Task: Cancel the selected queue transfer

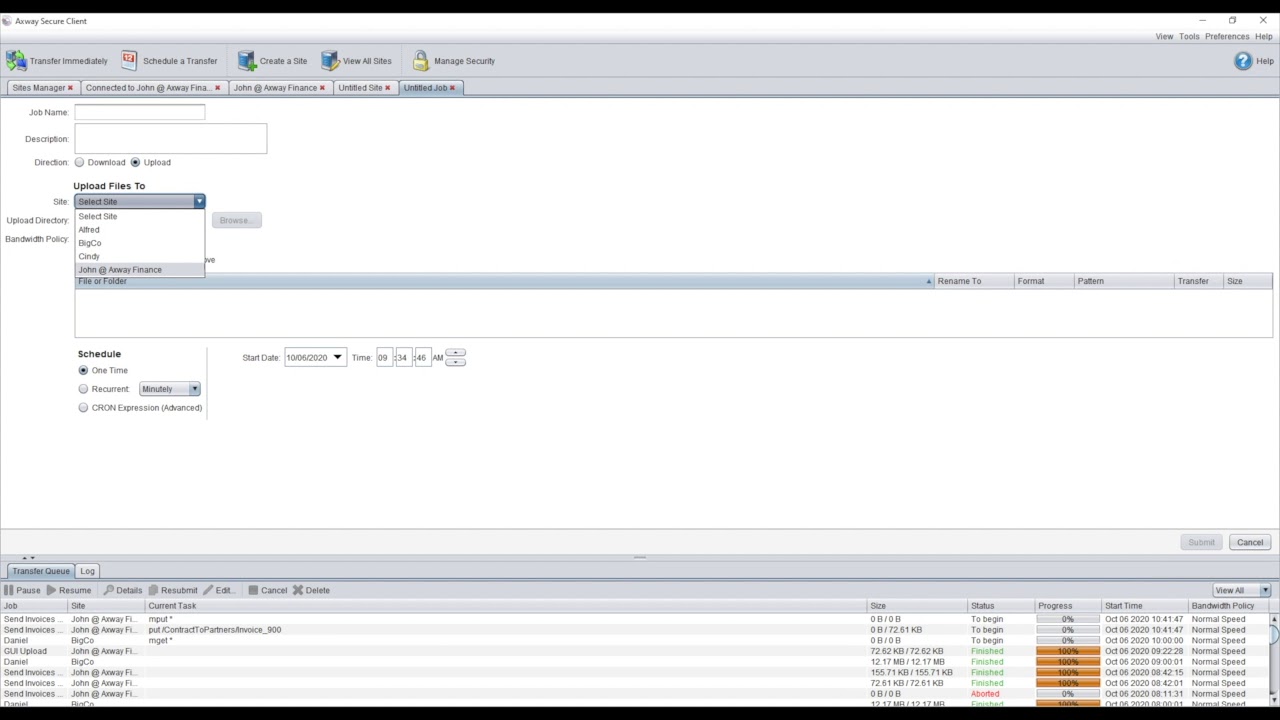Action: pos(268,590)
